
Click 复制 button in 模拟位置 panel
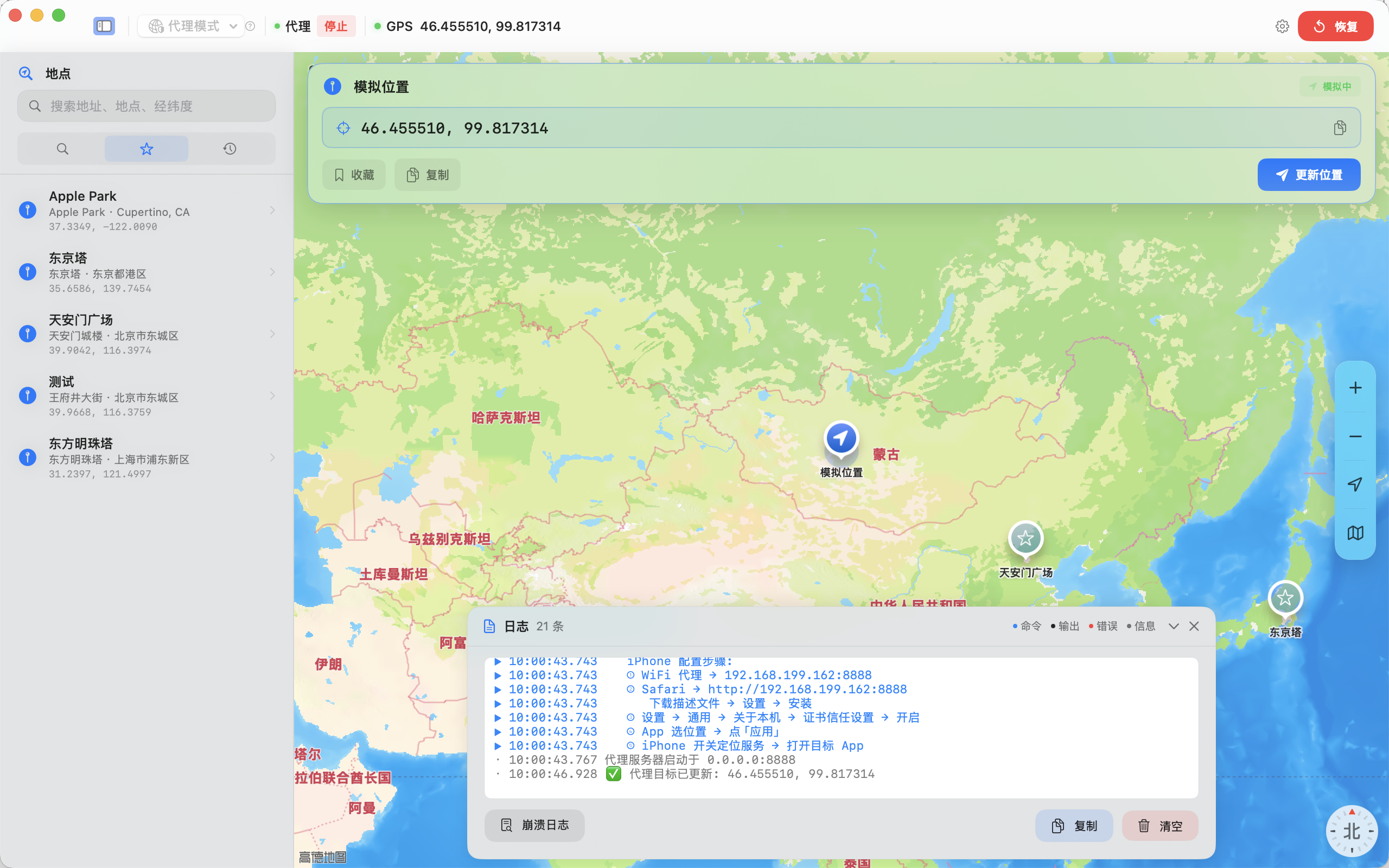pyautogui.click(x=428, y=175)
